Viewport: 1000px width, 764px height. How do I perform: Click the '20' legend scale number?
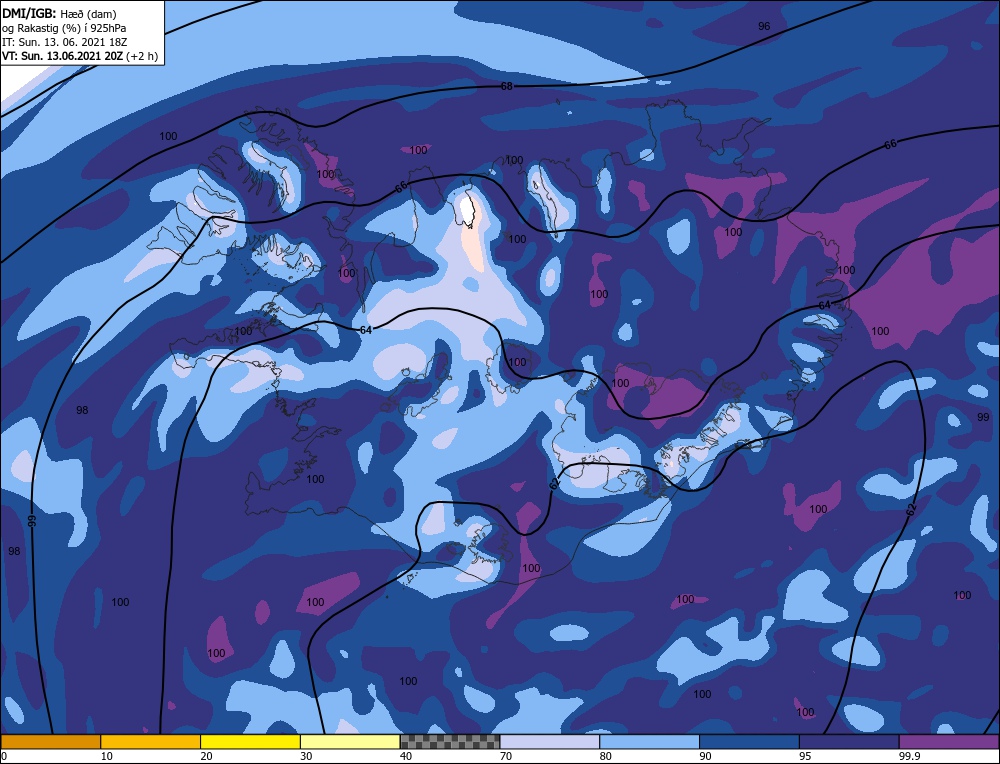click(207, 756)
